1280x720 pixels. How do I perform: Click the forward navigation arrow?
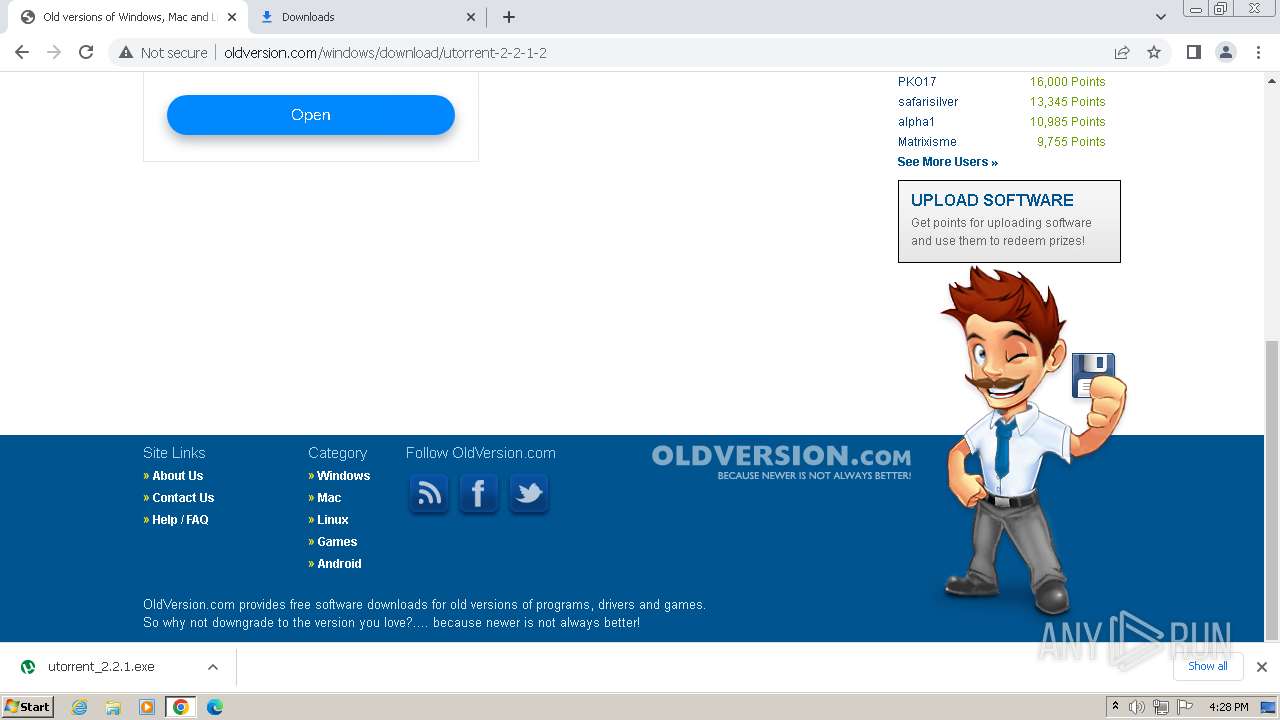pos(54,52)
